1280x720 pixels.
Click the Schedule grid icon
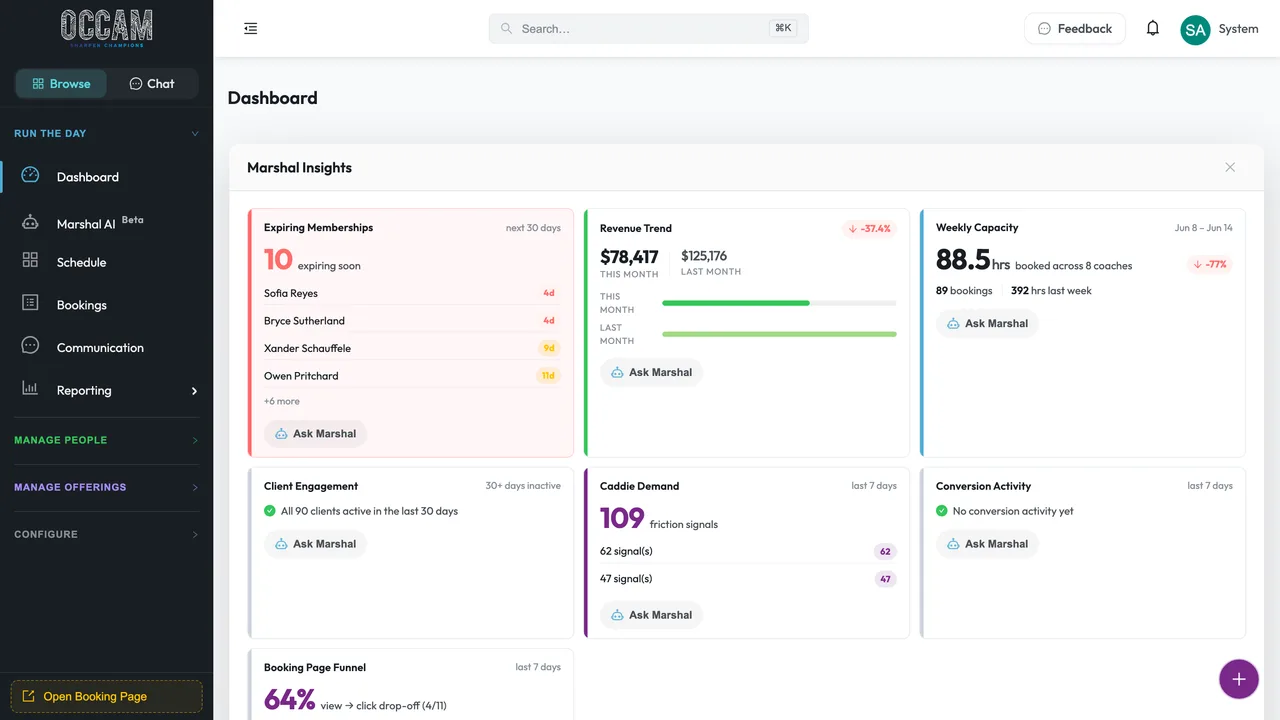pos(30,260)
